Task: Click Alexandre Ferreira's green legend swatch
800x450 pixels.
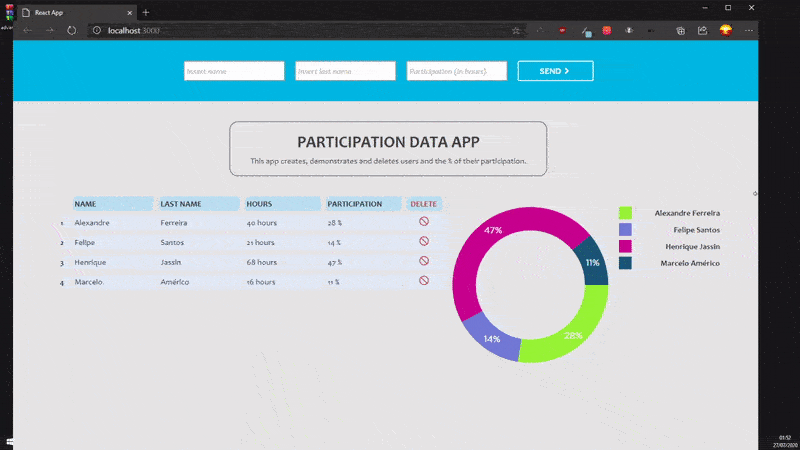Action: pos(625,213)
